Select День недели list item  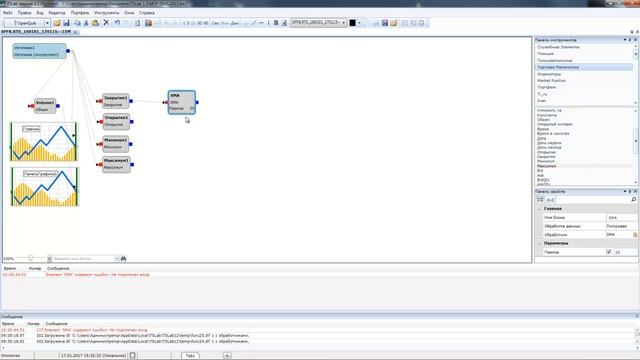549,143
